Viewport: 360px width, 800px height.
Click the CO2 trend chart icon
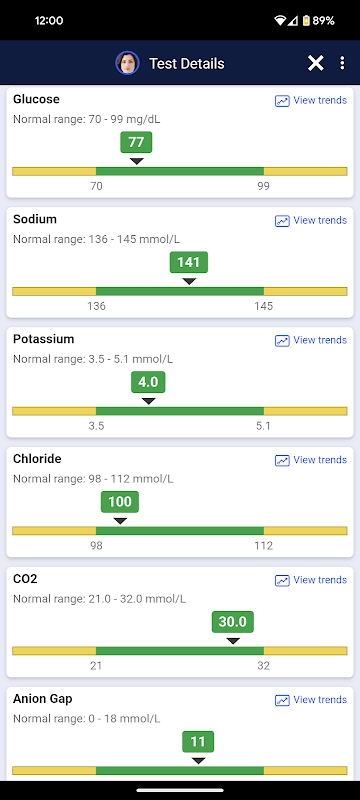click(282, 581)
